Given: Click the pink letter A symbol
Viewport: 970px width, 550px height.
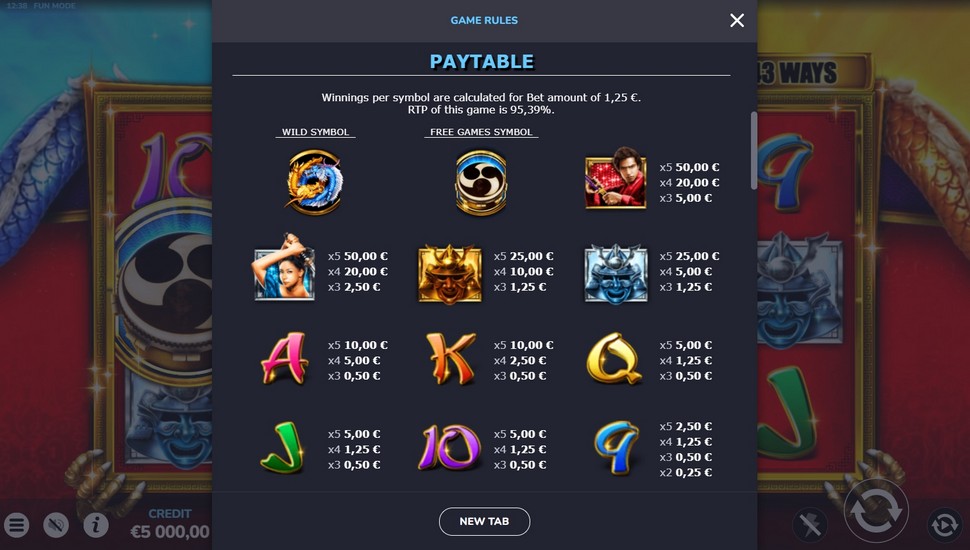Looking at the screenshot, I should (x=284, y=359).
